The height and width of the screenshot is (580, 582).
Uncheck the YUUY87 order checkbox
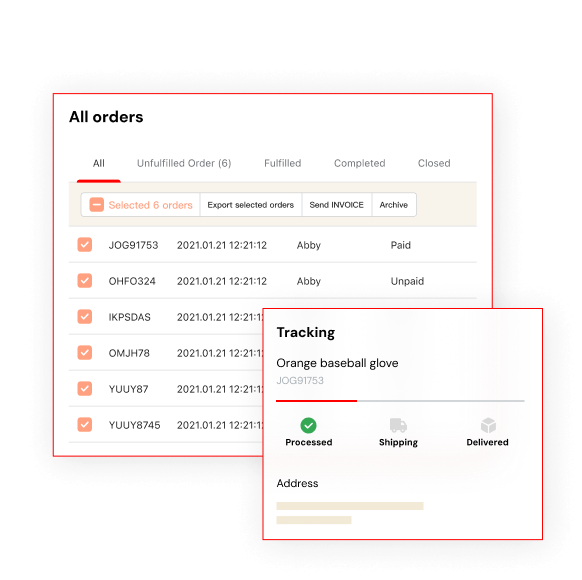click(85, 389)
